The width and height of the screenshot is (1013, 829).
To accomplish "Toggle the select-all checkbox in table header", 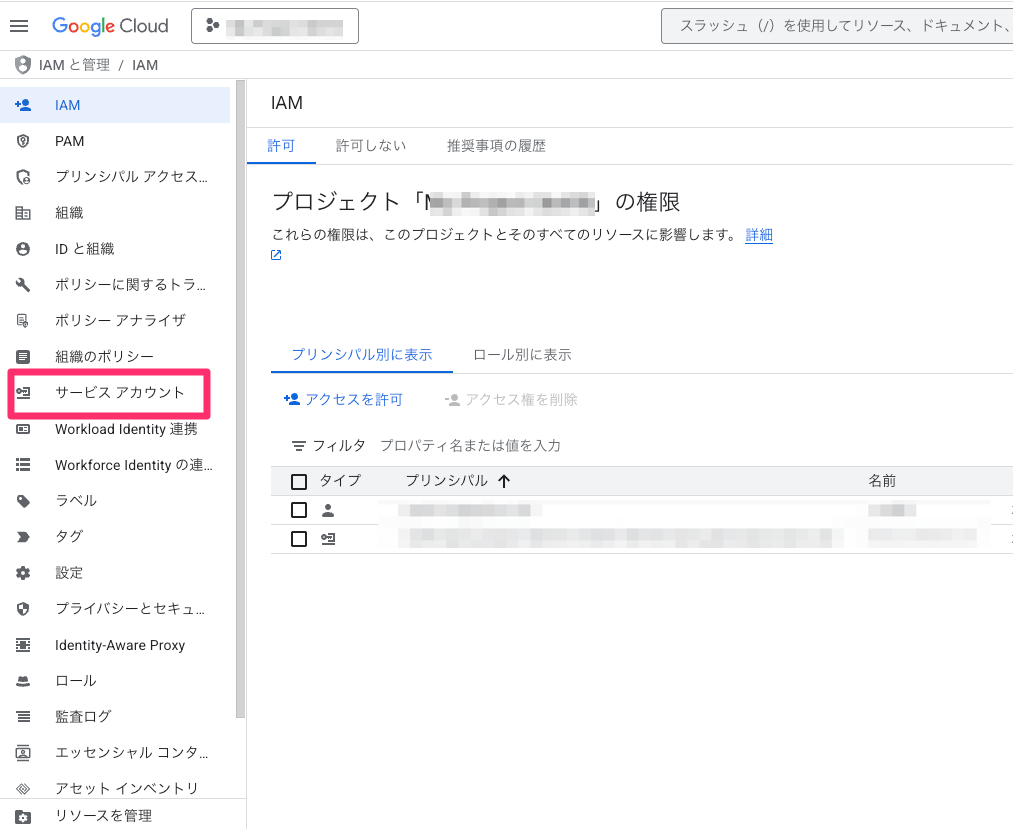I will [299, 481].
